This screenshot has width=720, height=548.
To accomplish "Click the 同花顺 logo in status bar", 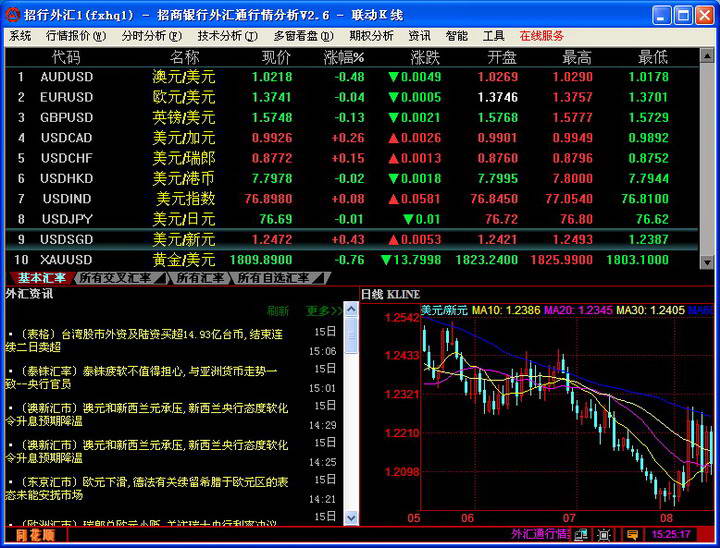I will pyautogui.click(x=35, y=535).
